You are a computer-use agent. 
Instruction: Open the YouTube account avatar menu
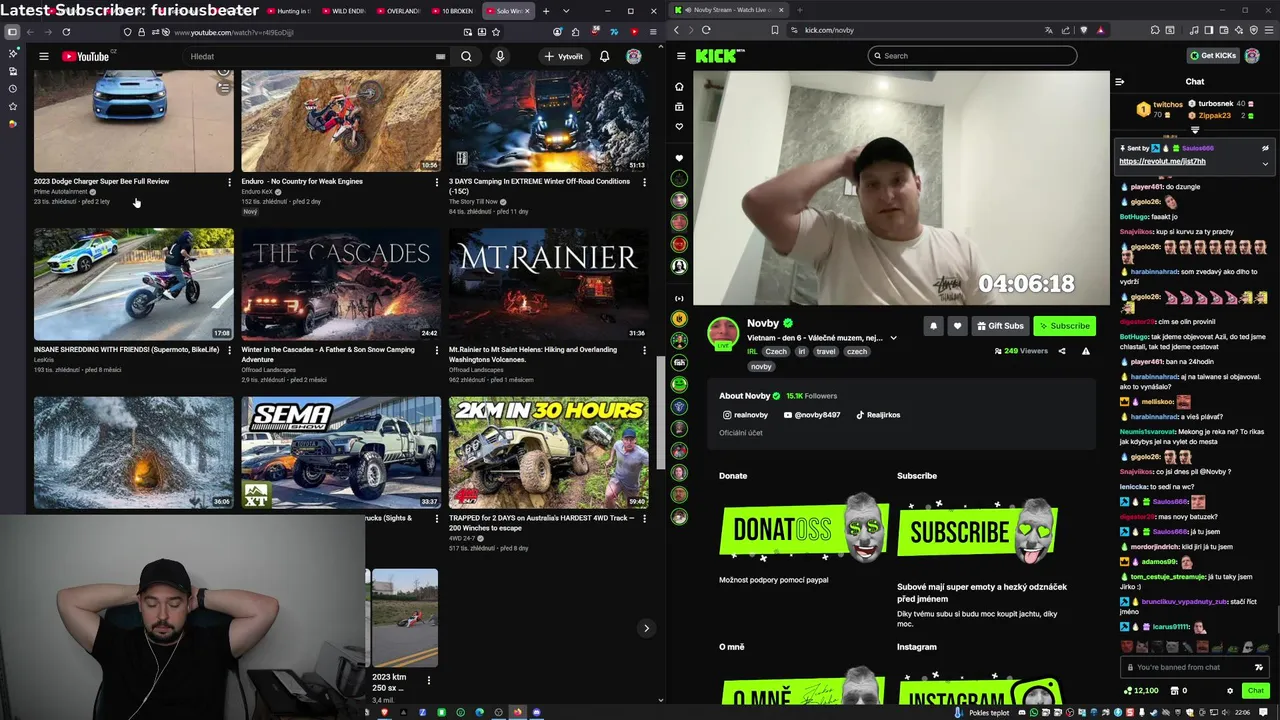click(x=634, y=56)
